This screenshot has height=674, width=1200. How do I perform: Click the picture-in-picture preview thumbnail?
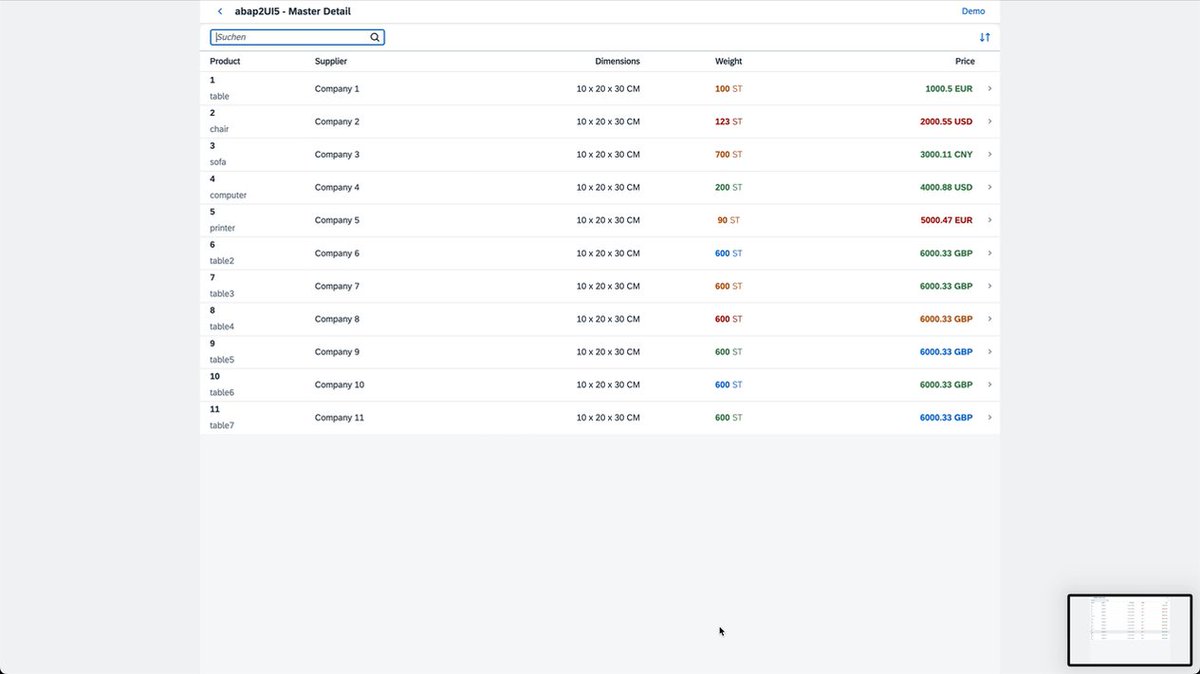click(1130, 630)
